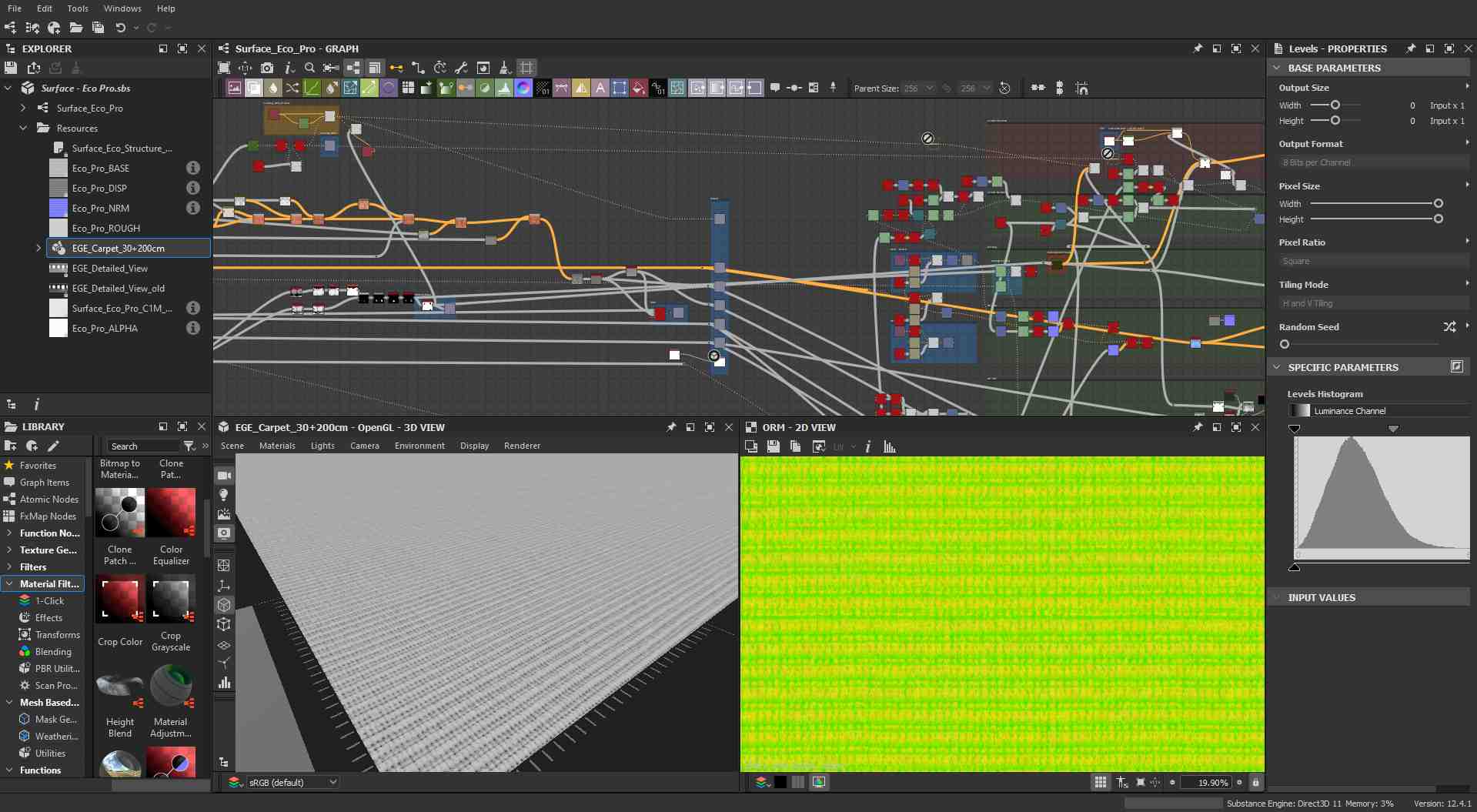Click the magnifier search icon in graph toolbar

click(309, 68)
